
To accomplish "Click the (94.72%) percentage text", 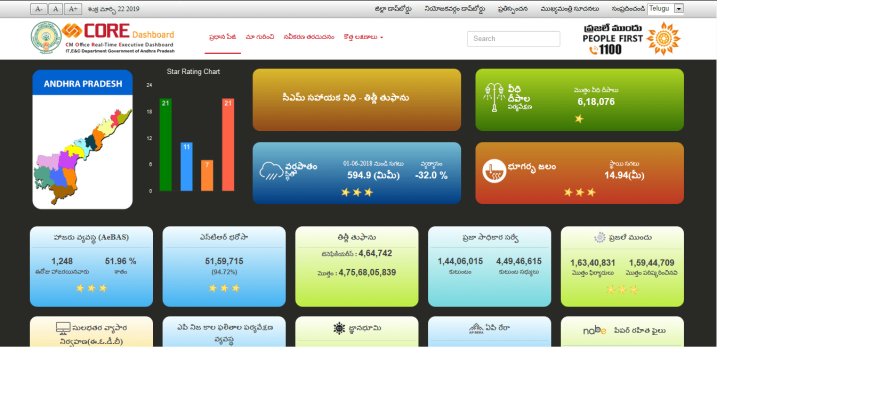I will point(224,272).
